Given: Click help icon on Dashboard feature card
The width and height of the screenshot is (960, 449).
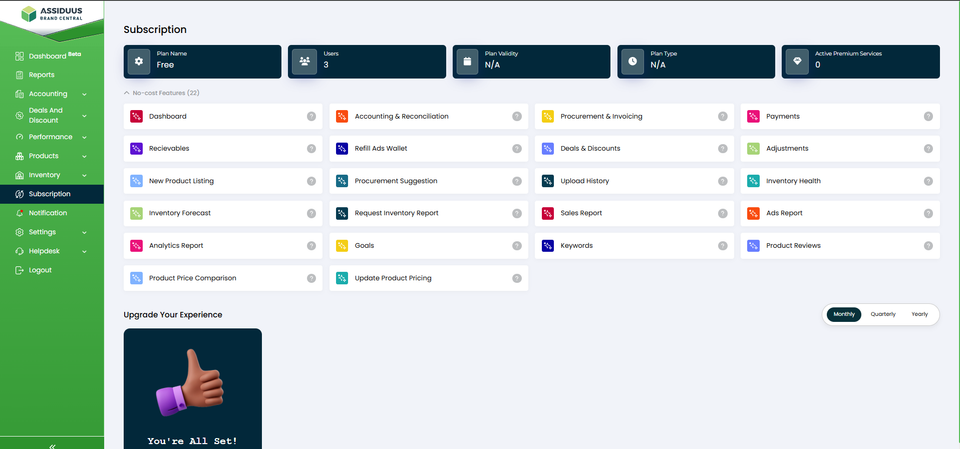Looking at the screenshot, I should (311, 116).
